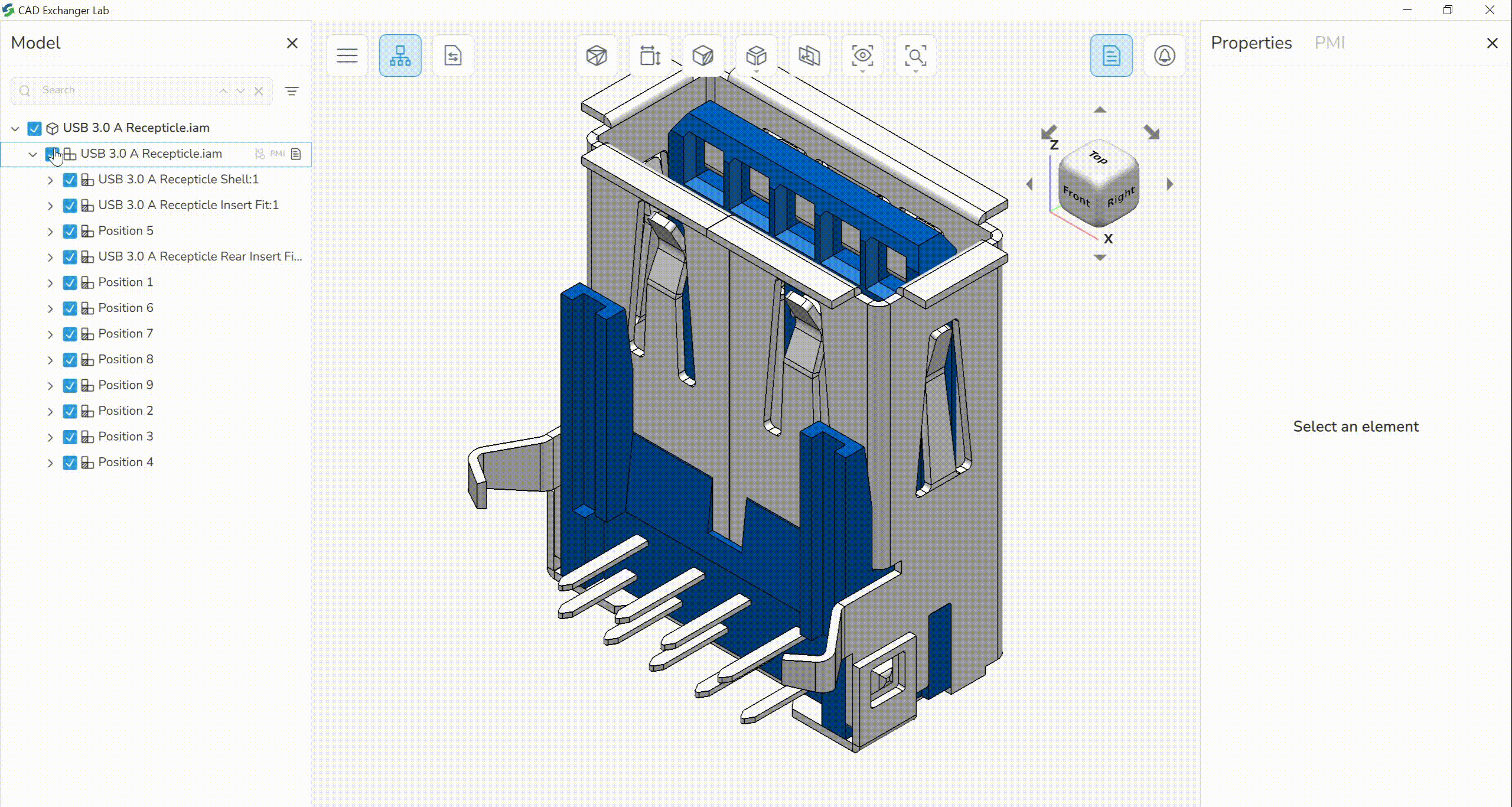The image size is (1512, 807).
Task: Click the import/export file icon
Action: point(453,56)
